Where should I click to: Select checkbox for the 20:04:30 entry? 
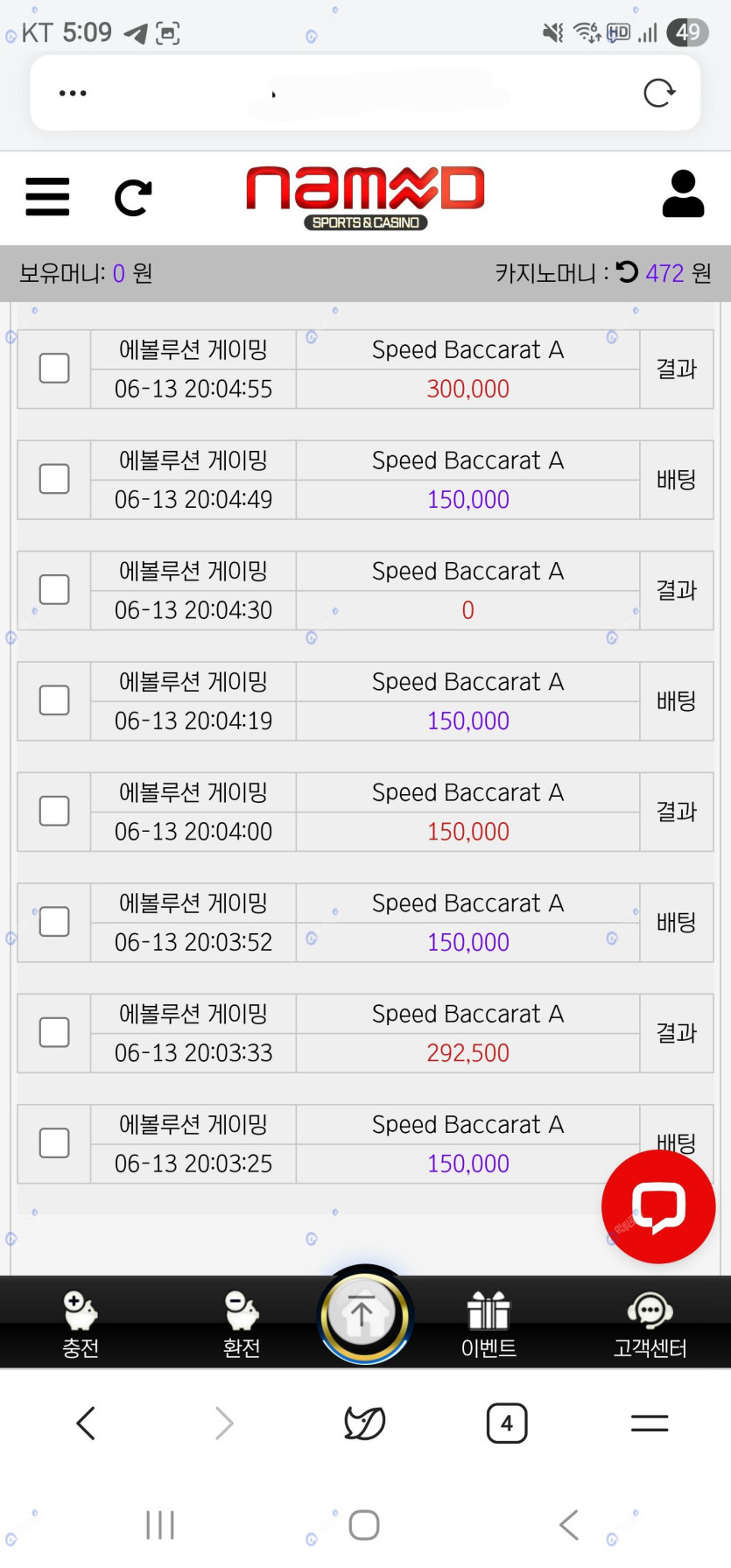pos(54,590)
